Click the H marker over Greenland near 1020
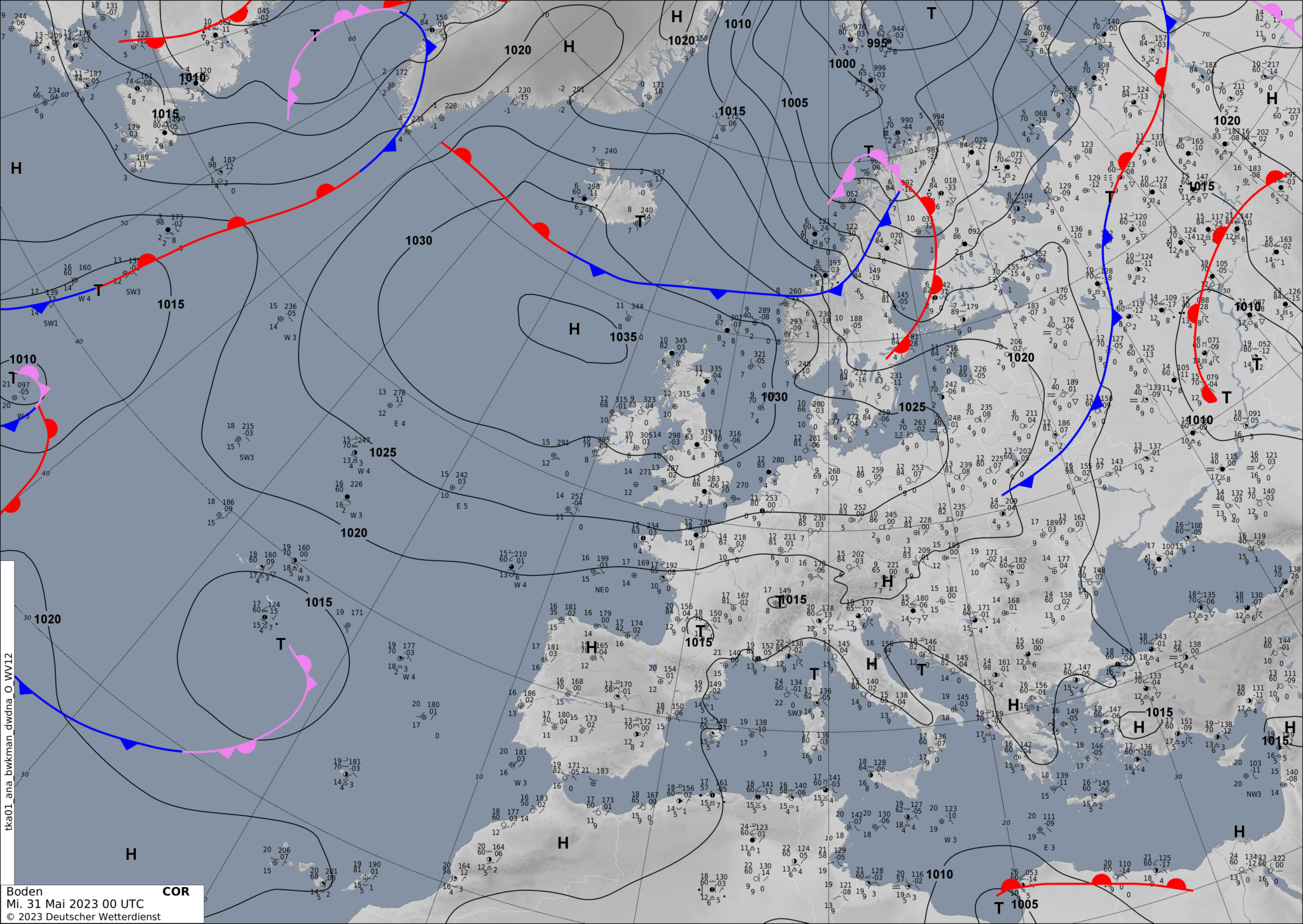1303x924 pixels. 569,46
